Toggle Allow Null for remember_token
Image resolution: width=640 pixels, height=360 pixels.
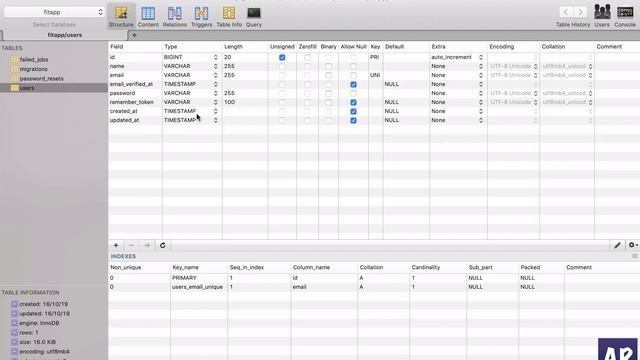353,102
